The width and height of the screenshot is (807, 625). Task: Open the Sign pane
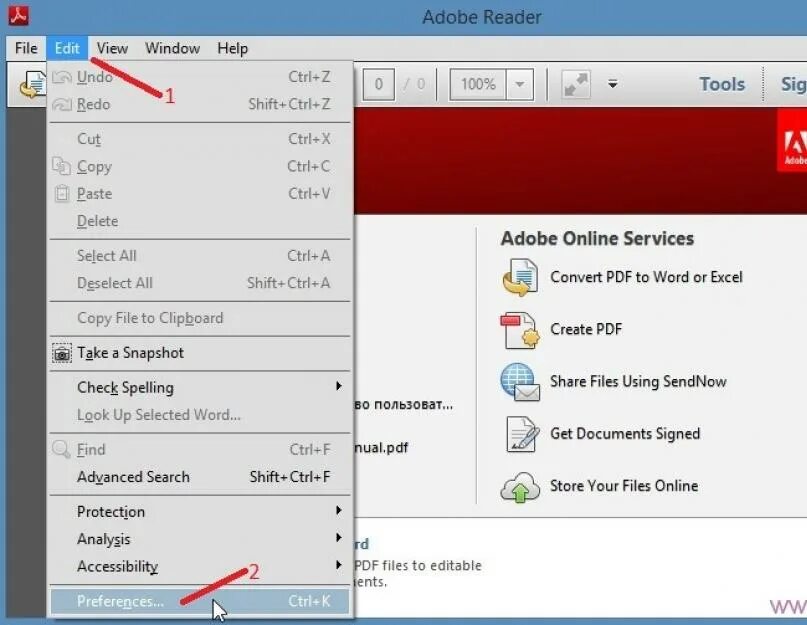(793, 84)
